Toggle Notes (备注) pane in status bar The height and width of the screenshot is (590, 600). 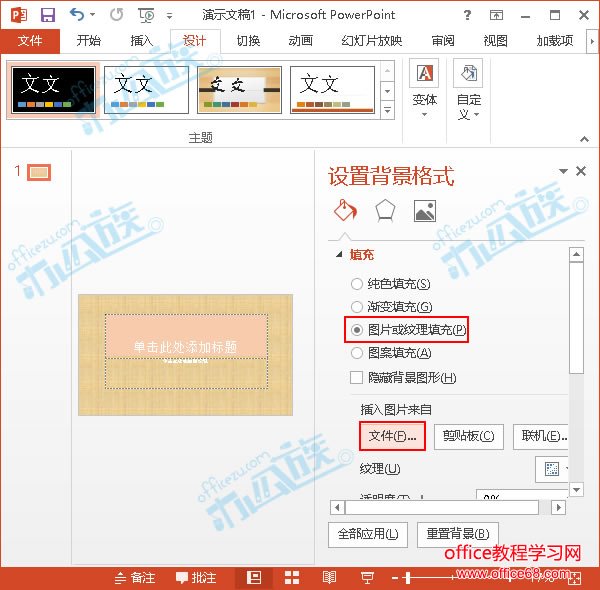(x=135, y=578)
